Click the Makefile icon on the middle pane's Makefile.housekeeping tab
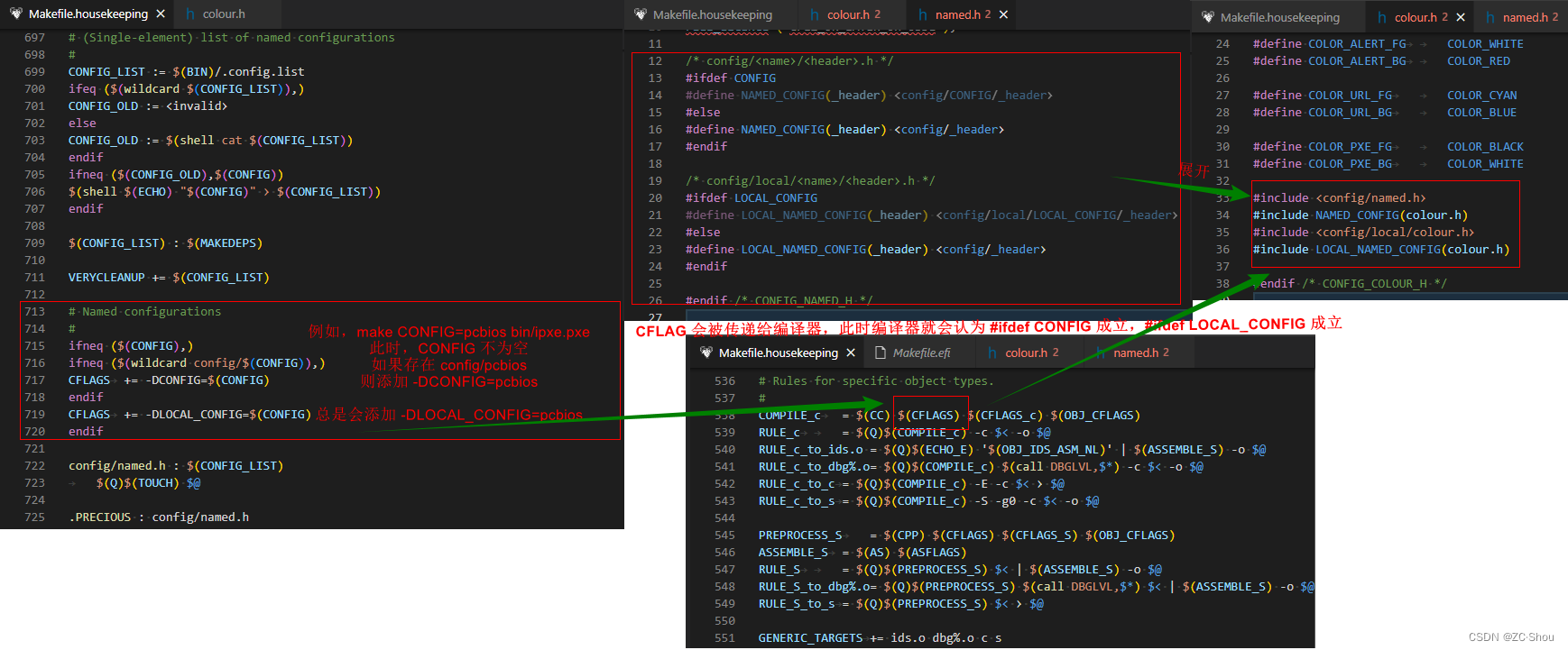This screenshot has height=650, width=1568. pos(641,14)
